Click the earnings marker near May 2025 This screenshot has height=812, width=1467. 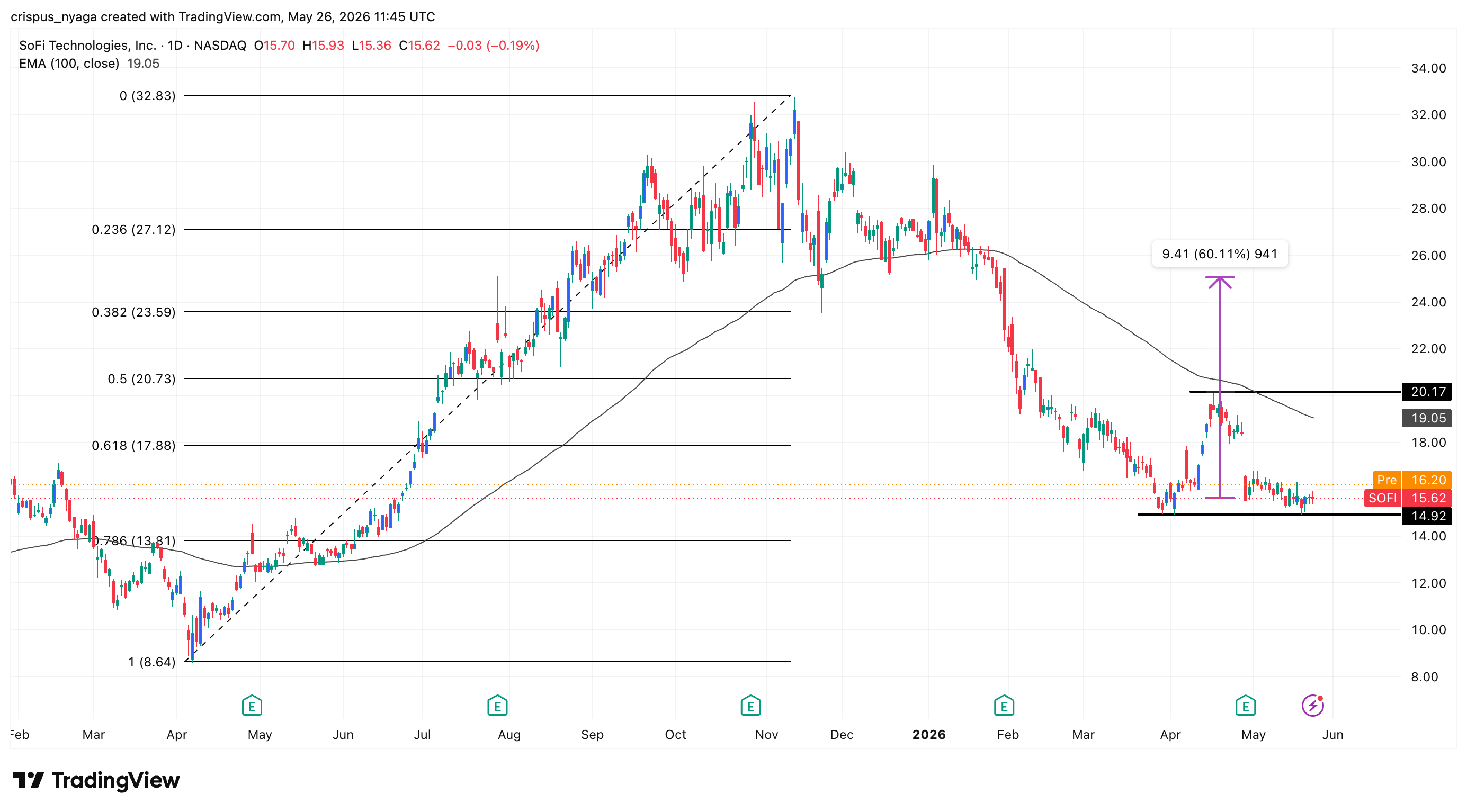(252, 706)
